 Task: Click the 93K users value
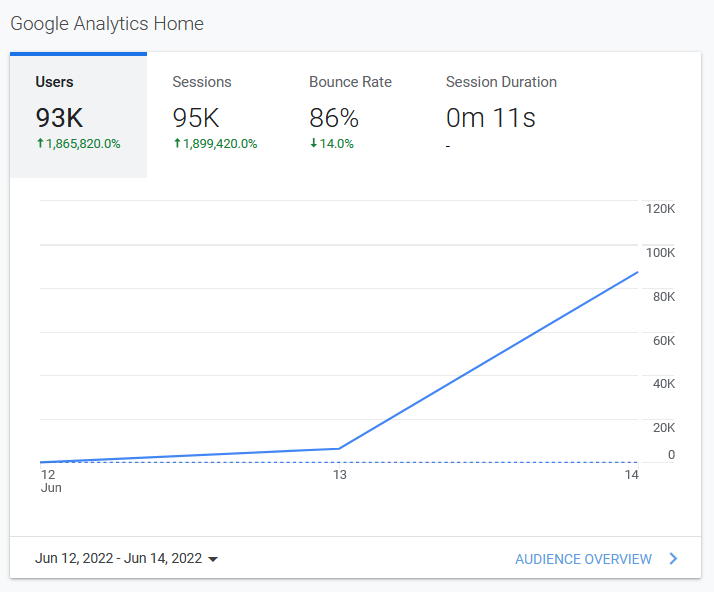[60, 118]
